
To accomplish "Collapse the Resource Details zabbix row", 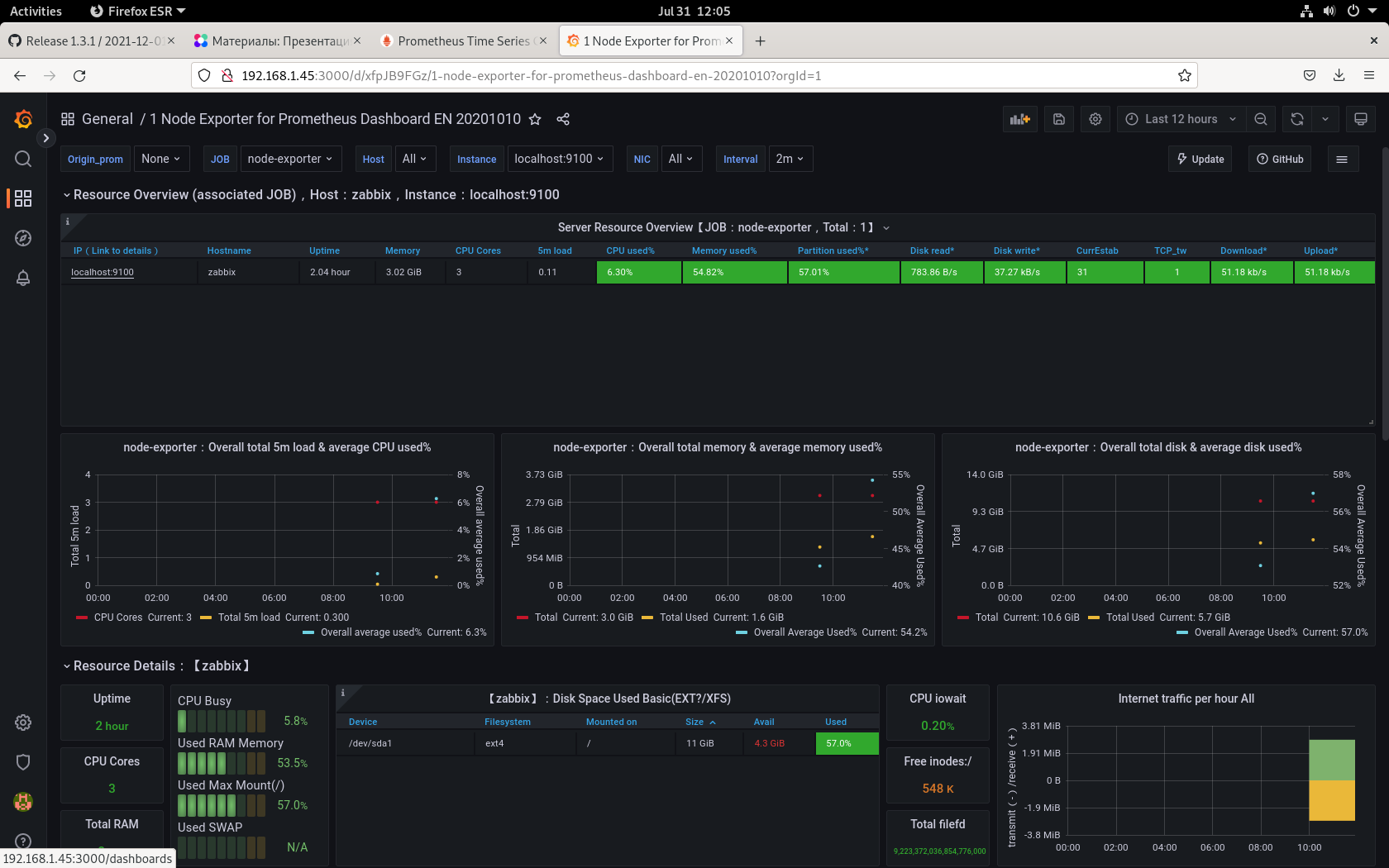I will click(x=156, y=666).
